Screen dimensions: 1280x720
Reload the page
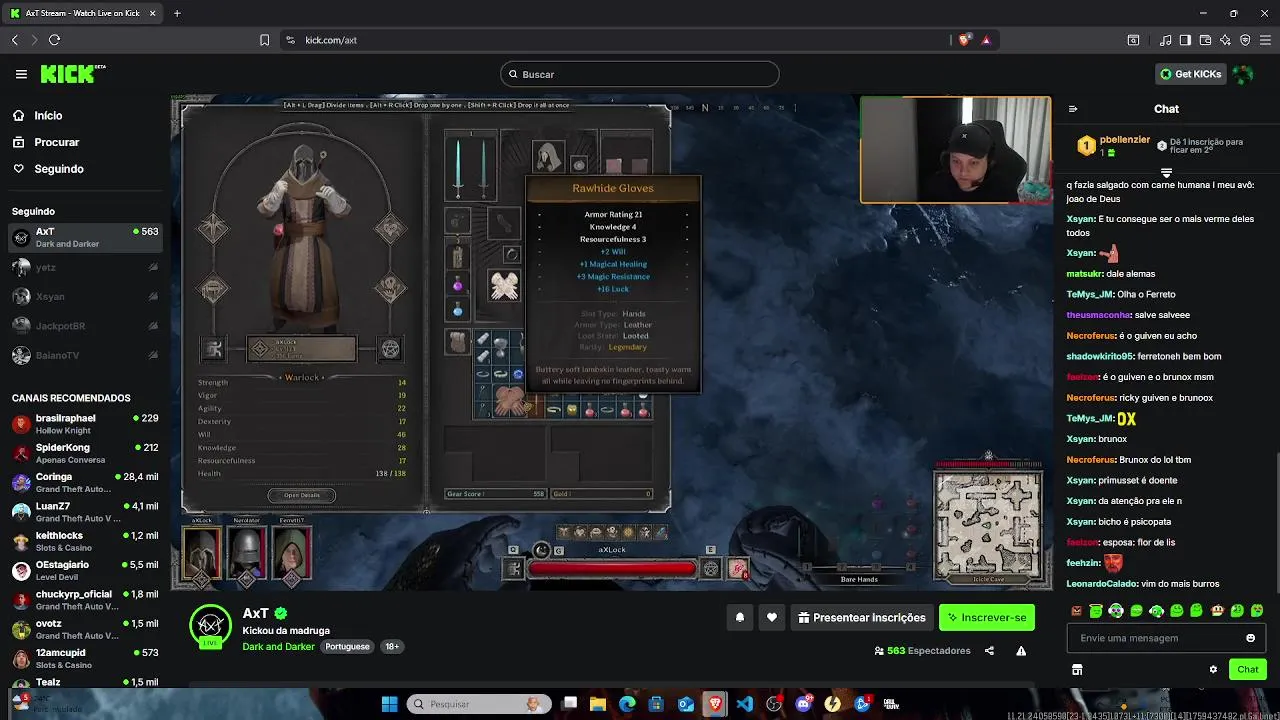coord(54,40)
